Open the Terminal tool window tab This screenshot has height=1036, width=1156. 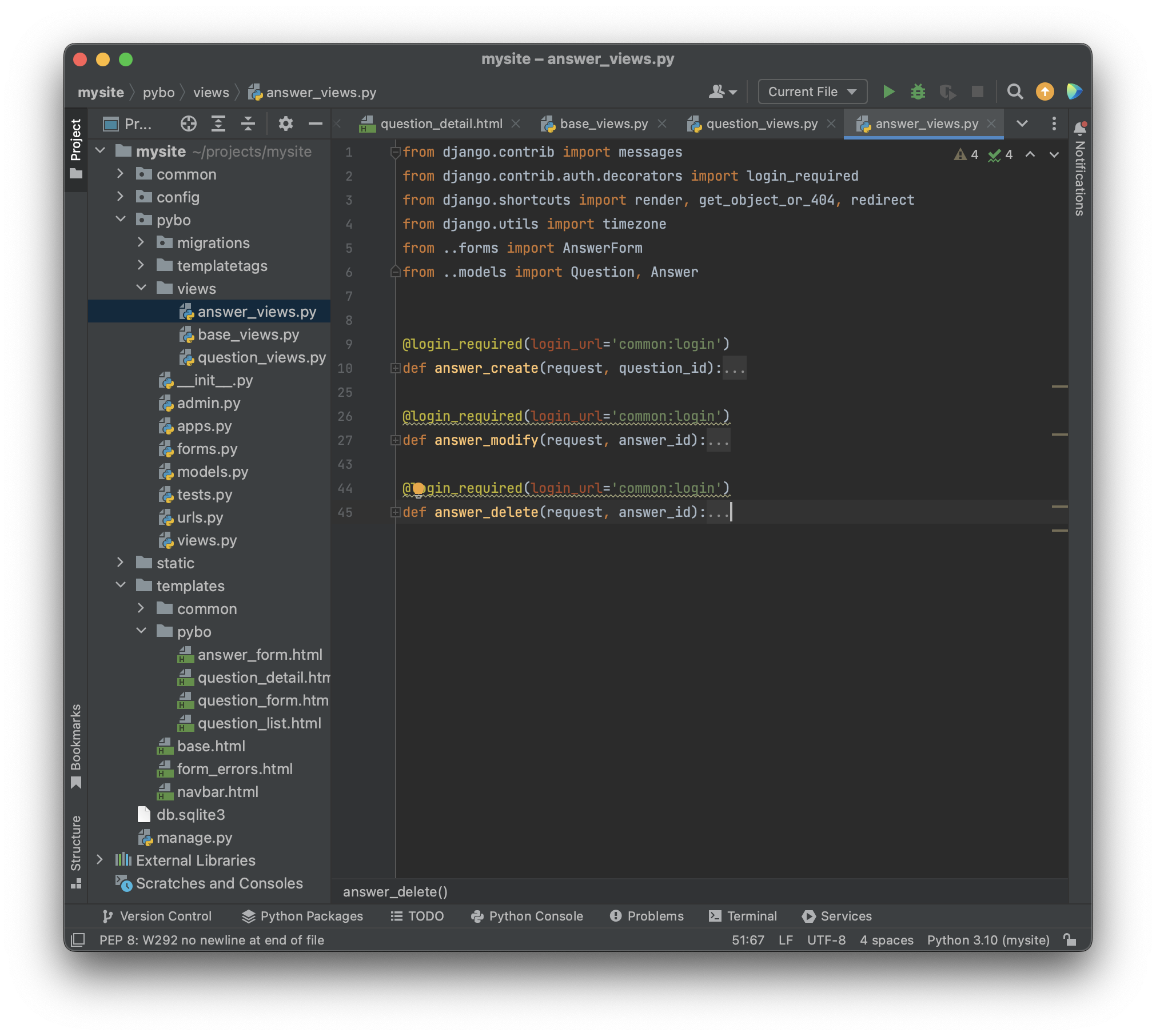point(743,916)
